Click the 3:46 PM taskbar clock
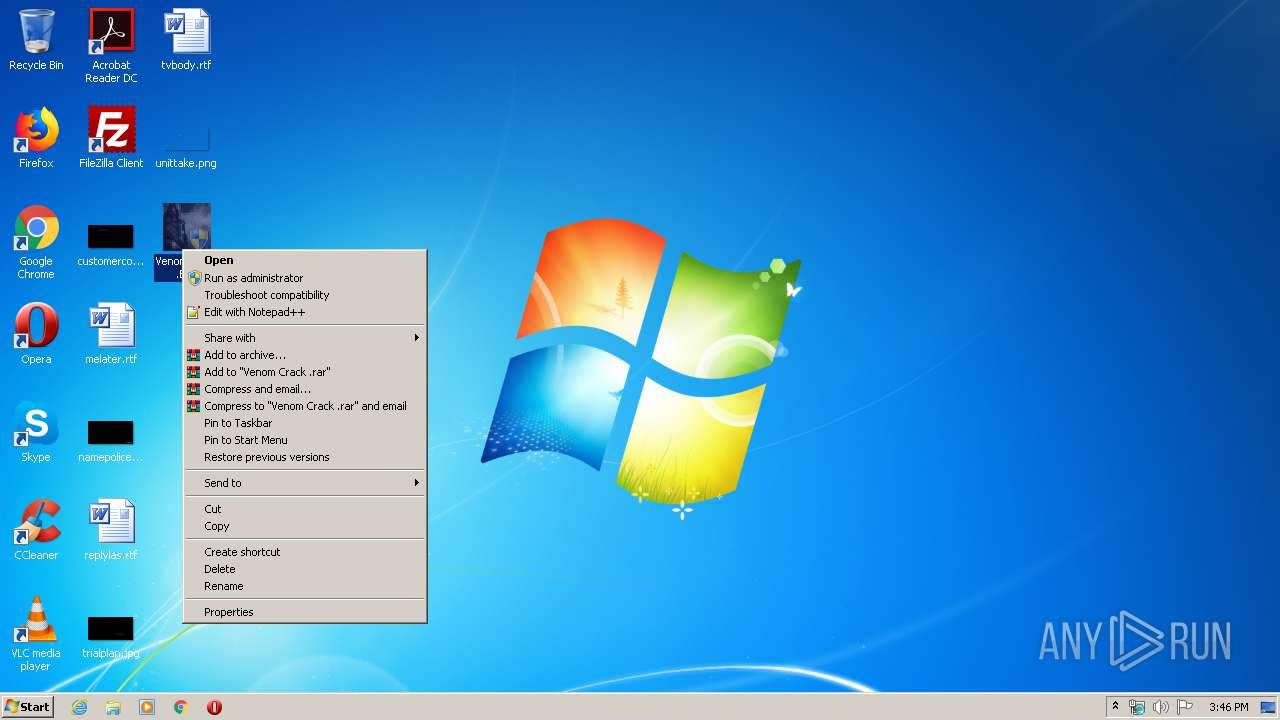Image resolution: width=1280 pixels, height=720 pixels. tap(1228, 707)
